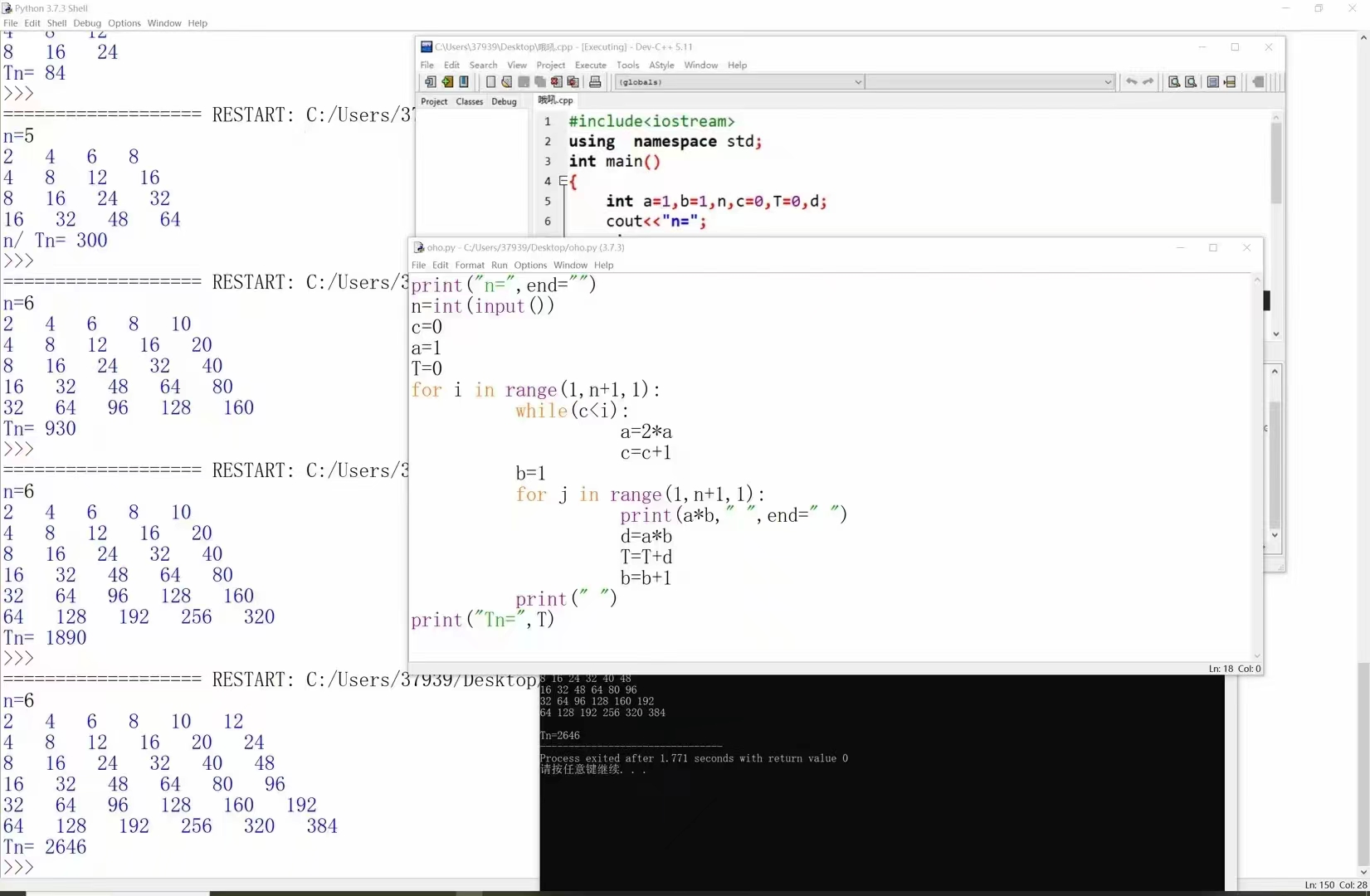Viewport: 1370px width, 896px height.
Task: Open the Search menu in Dev-C++
Action: click(483, 65)
